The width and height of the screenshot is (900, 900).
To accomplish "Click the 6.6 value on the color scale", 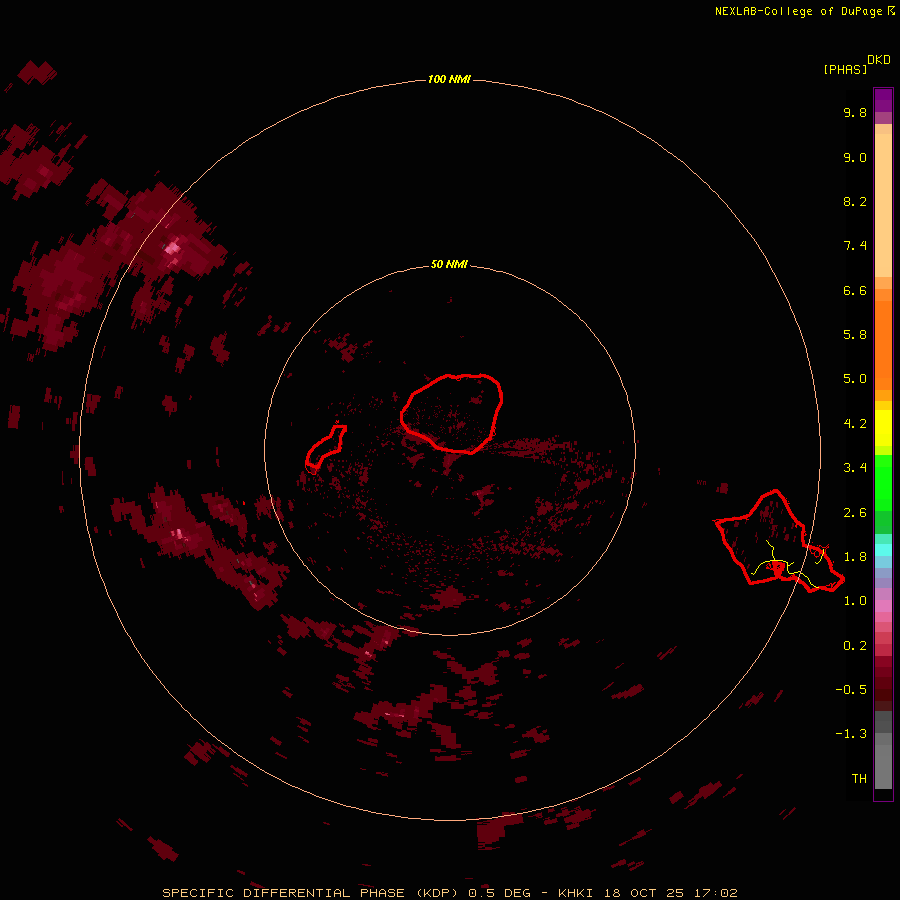I will click(x=855, y=290).
